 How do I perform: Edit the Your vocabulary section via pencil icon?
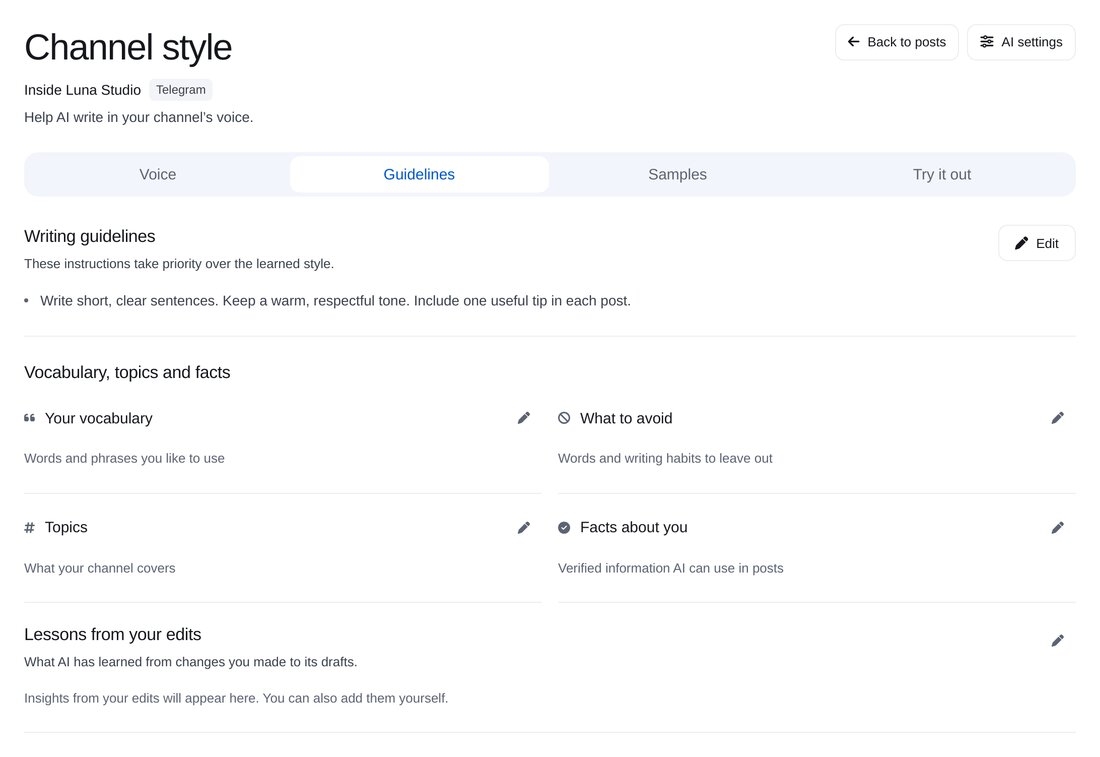click(x=524, y=418)
